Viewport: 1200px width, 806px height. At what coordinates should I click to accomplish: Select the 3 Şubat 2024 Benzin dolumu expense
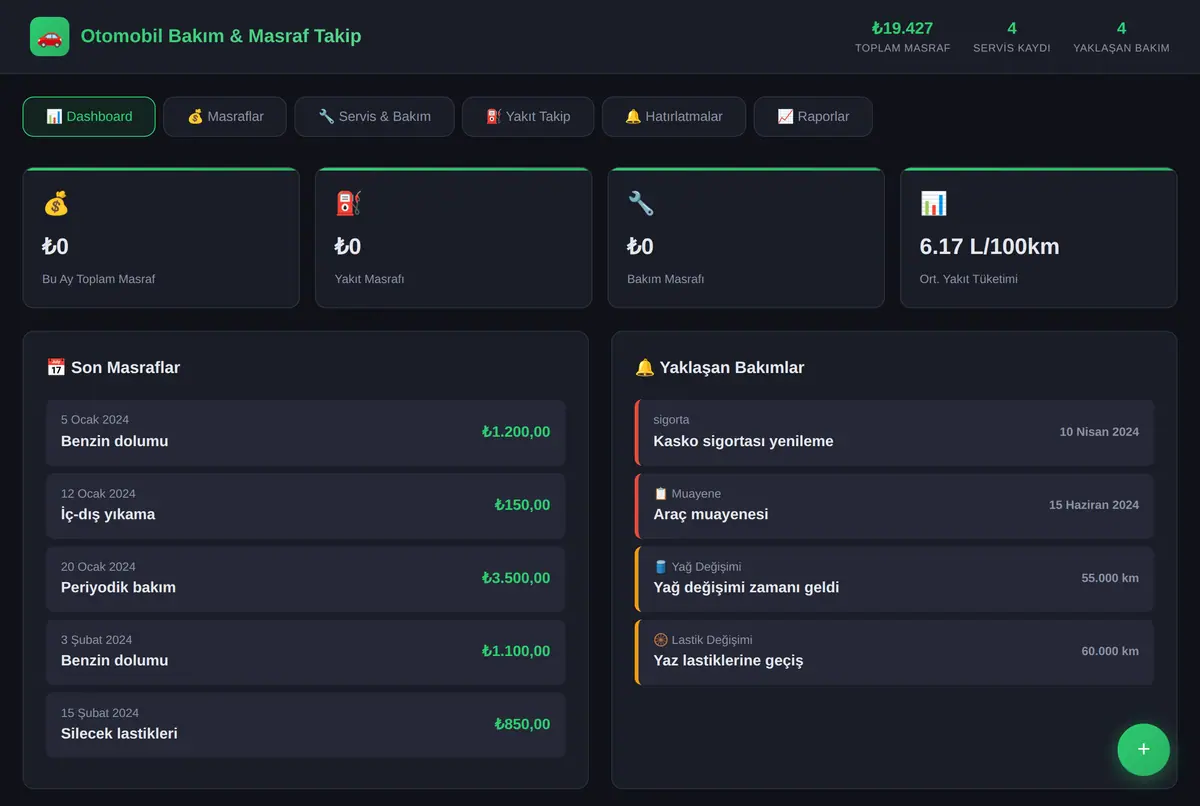click(306, 652)
